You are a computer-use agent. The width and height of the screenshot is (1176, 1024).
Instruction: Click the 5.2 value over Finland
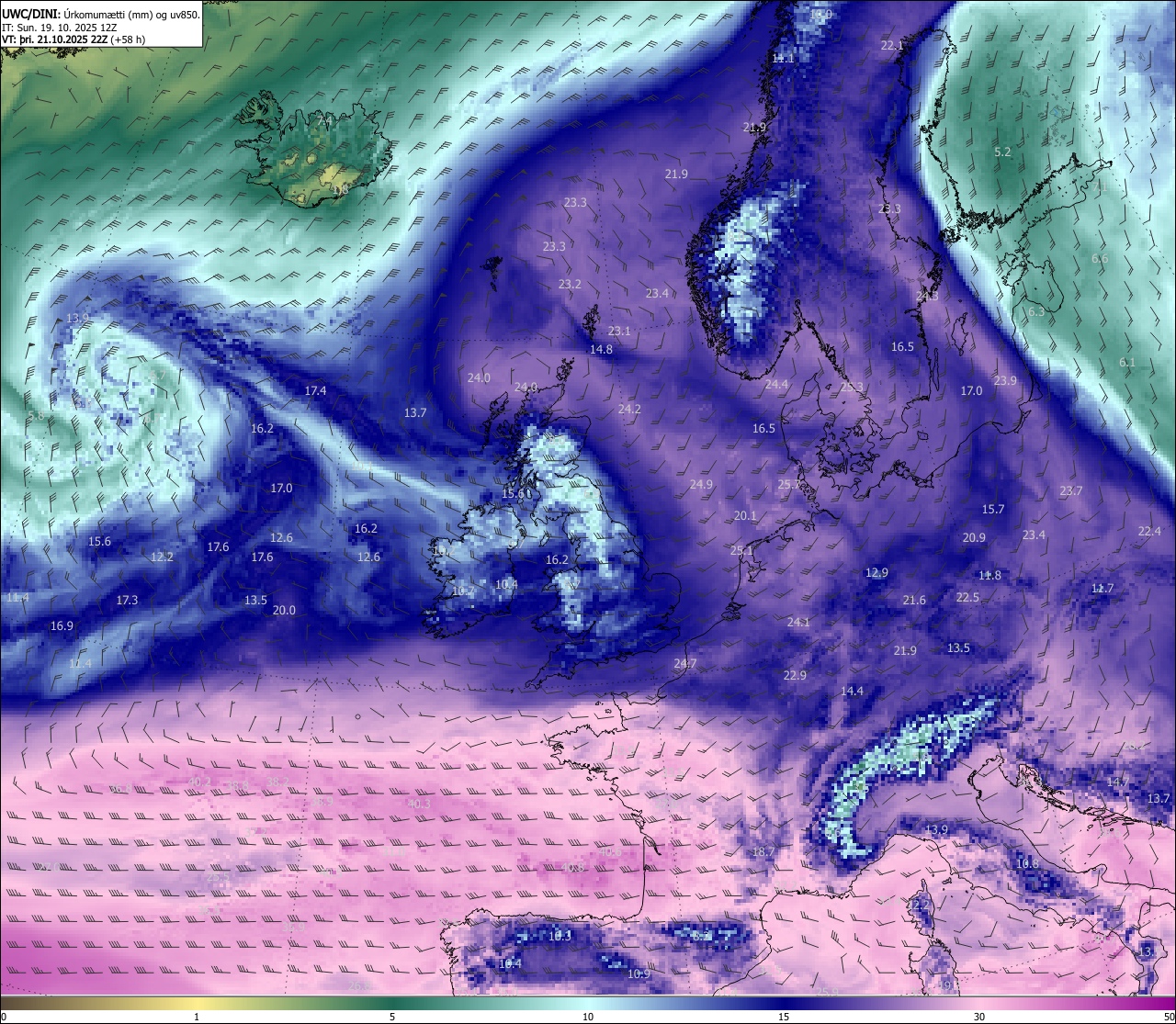pos(1002,152)
